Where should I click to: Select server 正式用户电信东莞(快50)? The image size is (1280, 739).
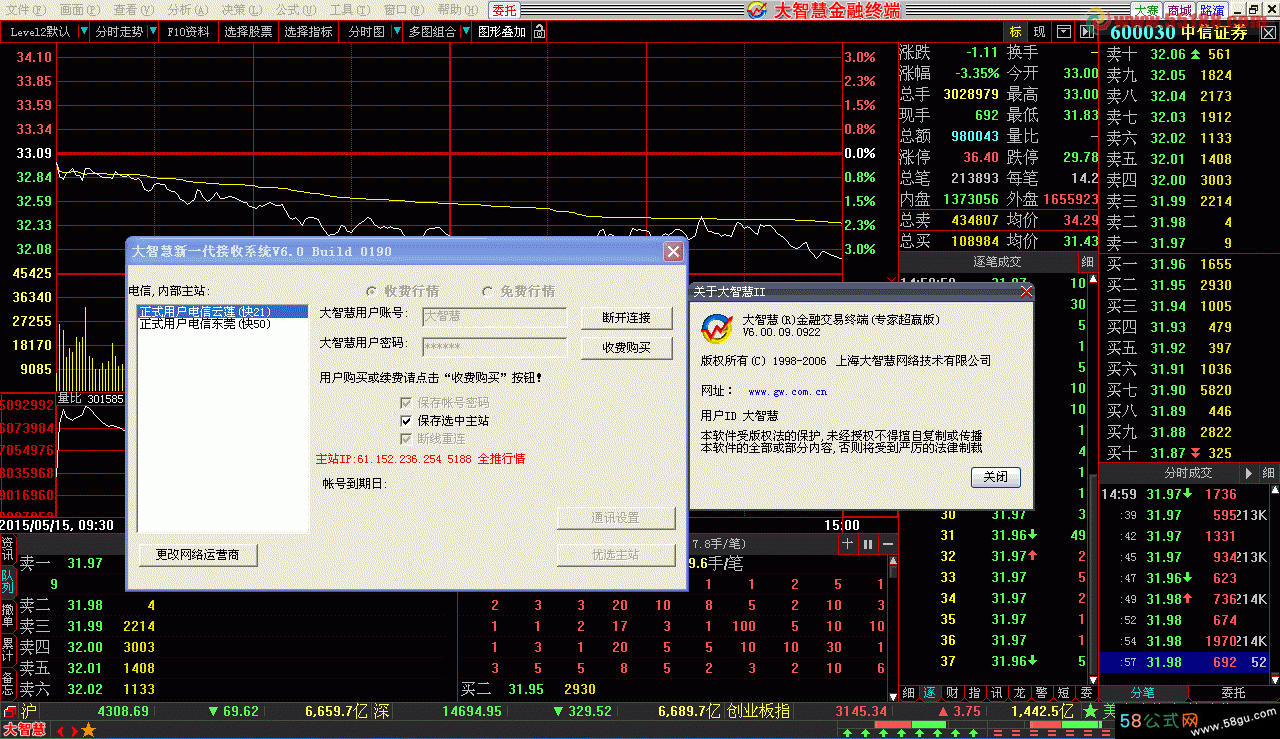click(205, 324)
